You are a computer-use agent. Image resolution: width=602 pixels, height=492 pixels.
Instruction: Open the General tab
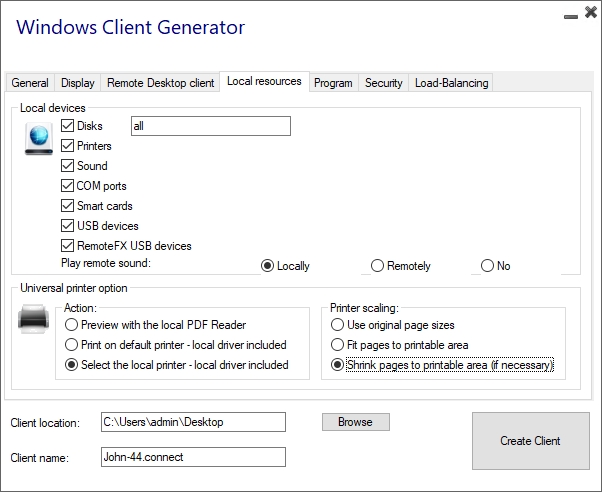(30, 83)
